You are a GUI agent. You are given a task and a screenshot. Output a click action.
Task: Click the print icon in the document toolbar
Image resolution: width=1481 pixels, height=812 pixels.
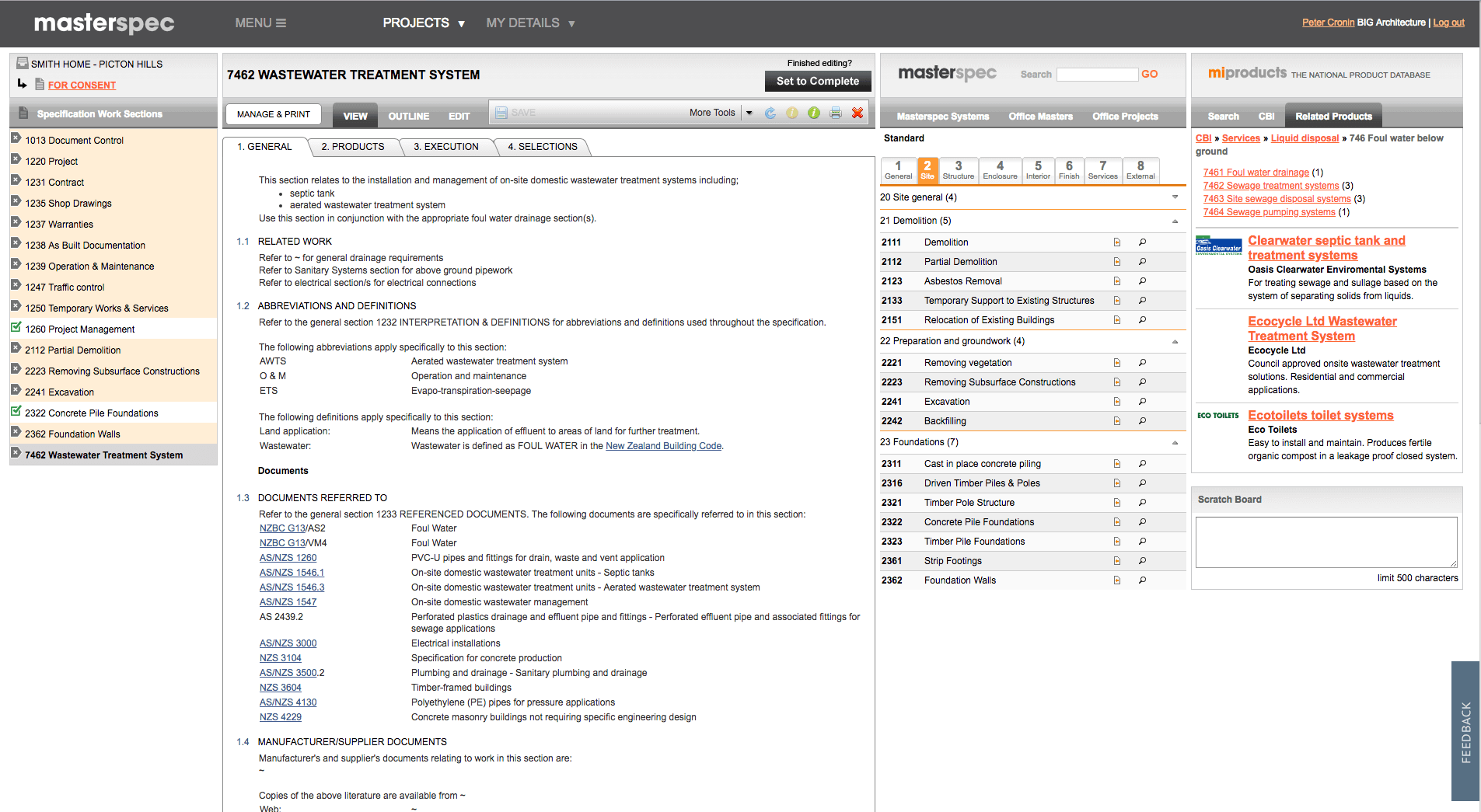tap(836, 113)
